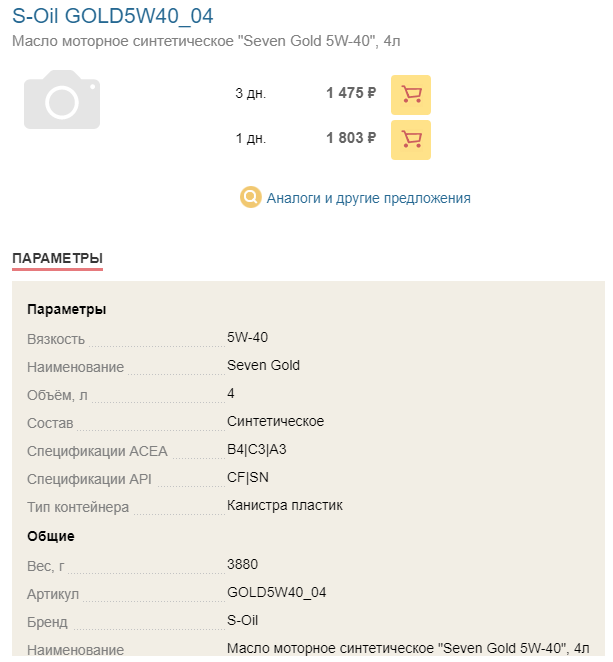Click the 1 475 ₽ price
Viewport: 613px width, 662px height.
pos(351,93)
